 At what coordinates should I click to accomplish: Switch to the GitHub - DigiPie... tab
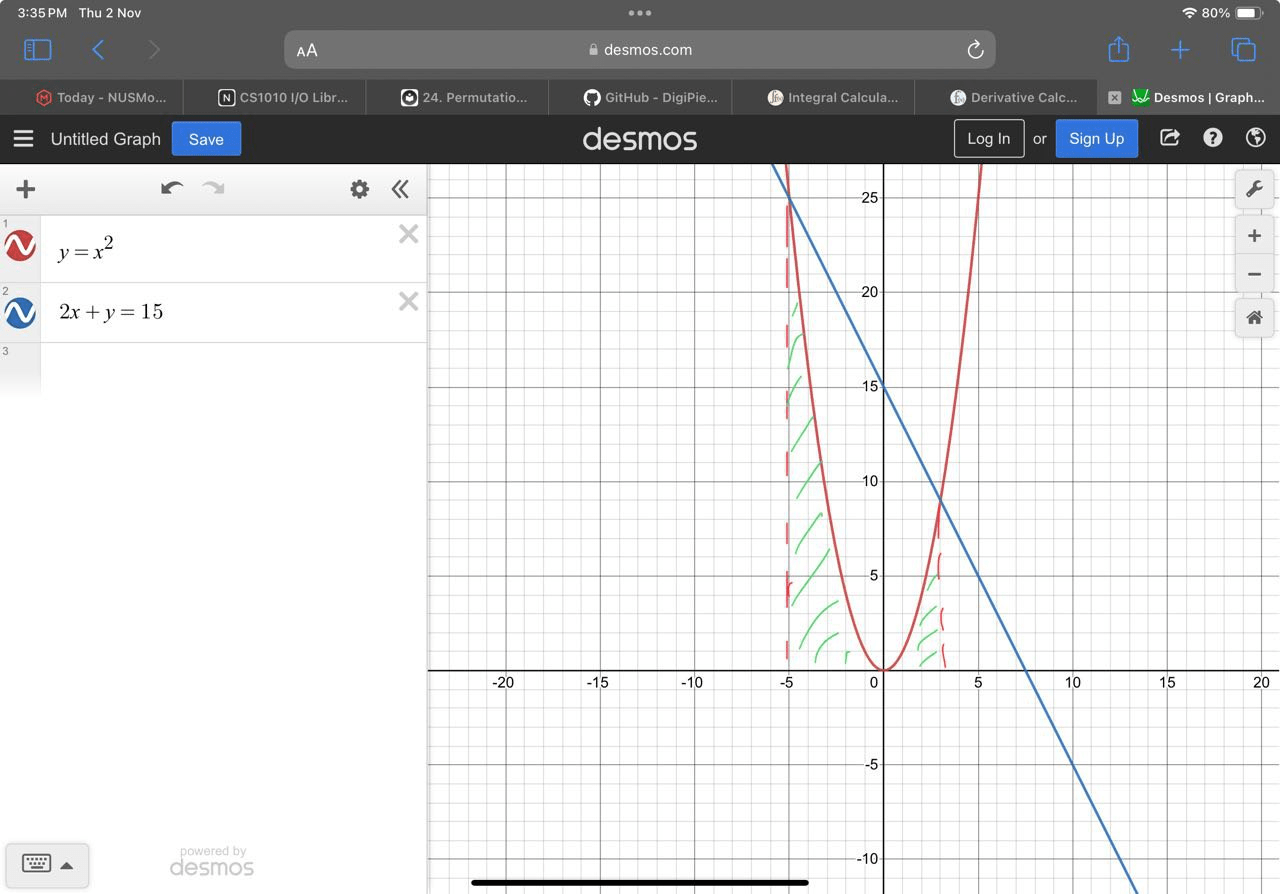pyautogui.click(x=641, y=97)
